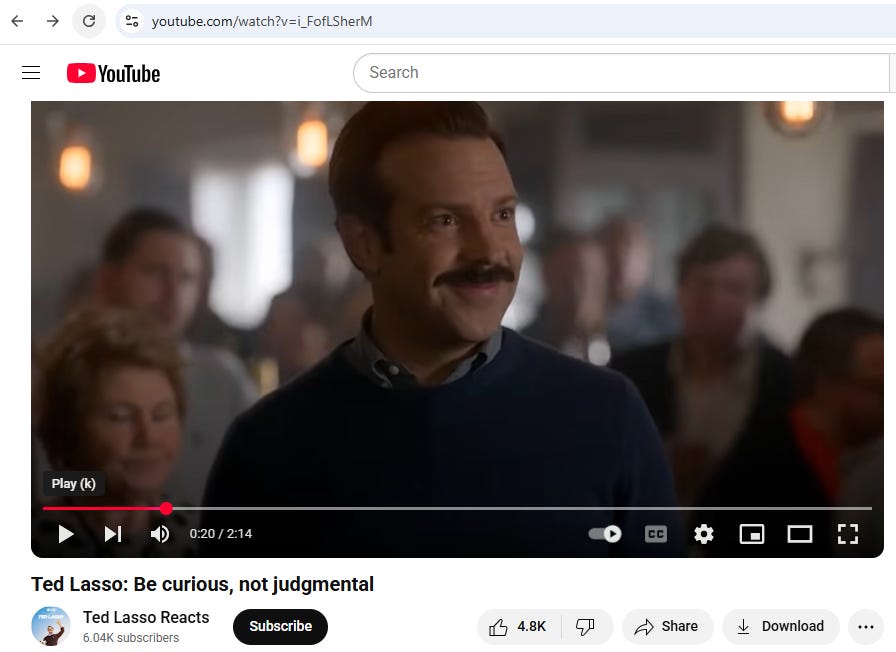Screen dimensions: 896x652
Task: Subscribe to Ted Lasso Reacts
Action: [x=280, y=626]
